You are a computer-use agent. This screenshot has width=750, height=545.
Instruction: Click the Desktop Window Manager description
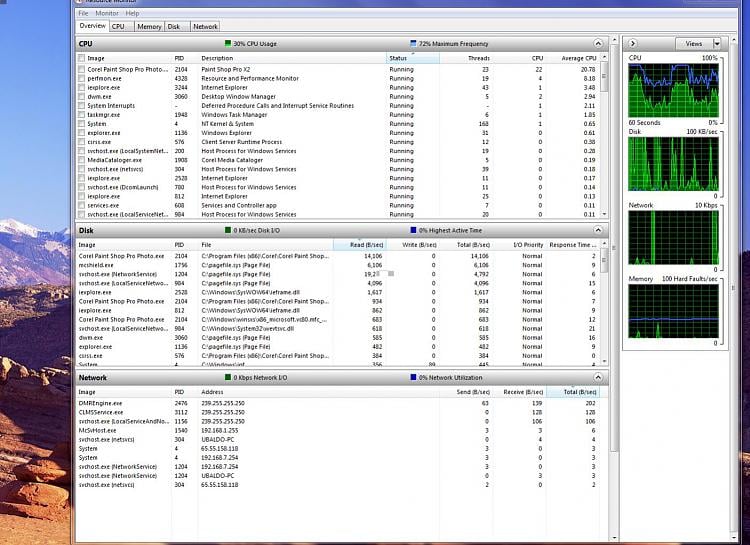[238, 97]
